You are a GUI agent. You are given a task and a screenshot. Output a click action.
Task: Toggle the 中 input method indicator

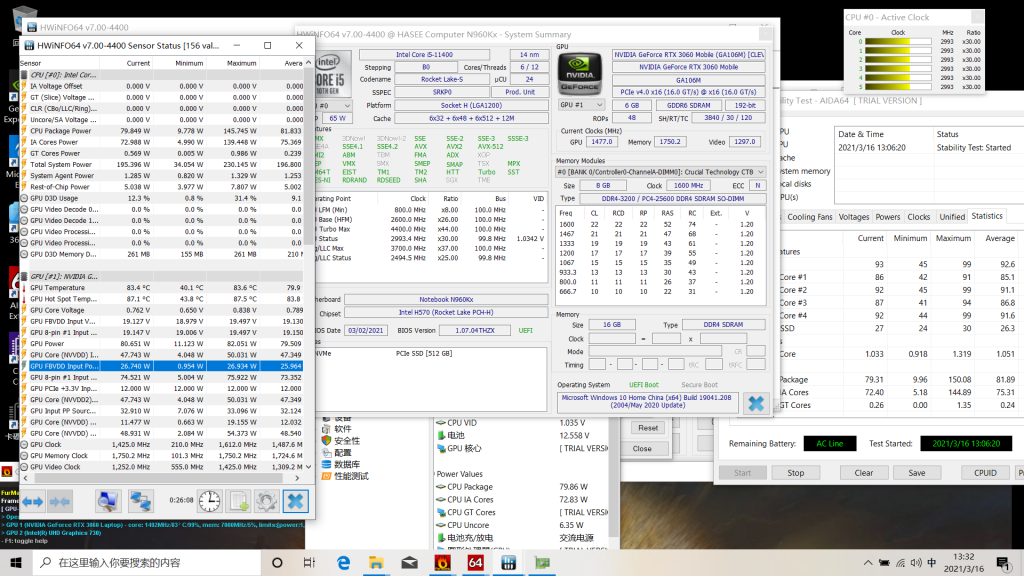(x=932, y=563)
